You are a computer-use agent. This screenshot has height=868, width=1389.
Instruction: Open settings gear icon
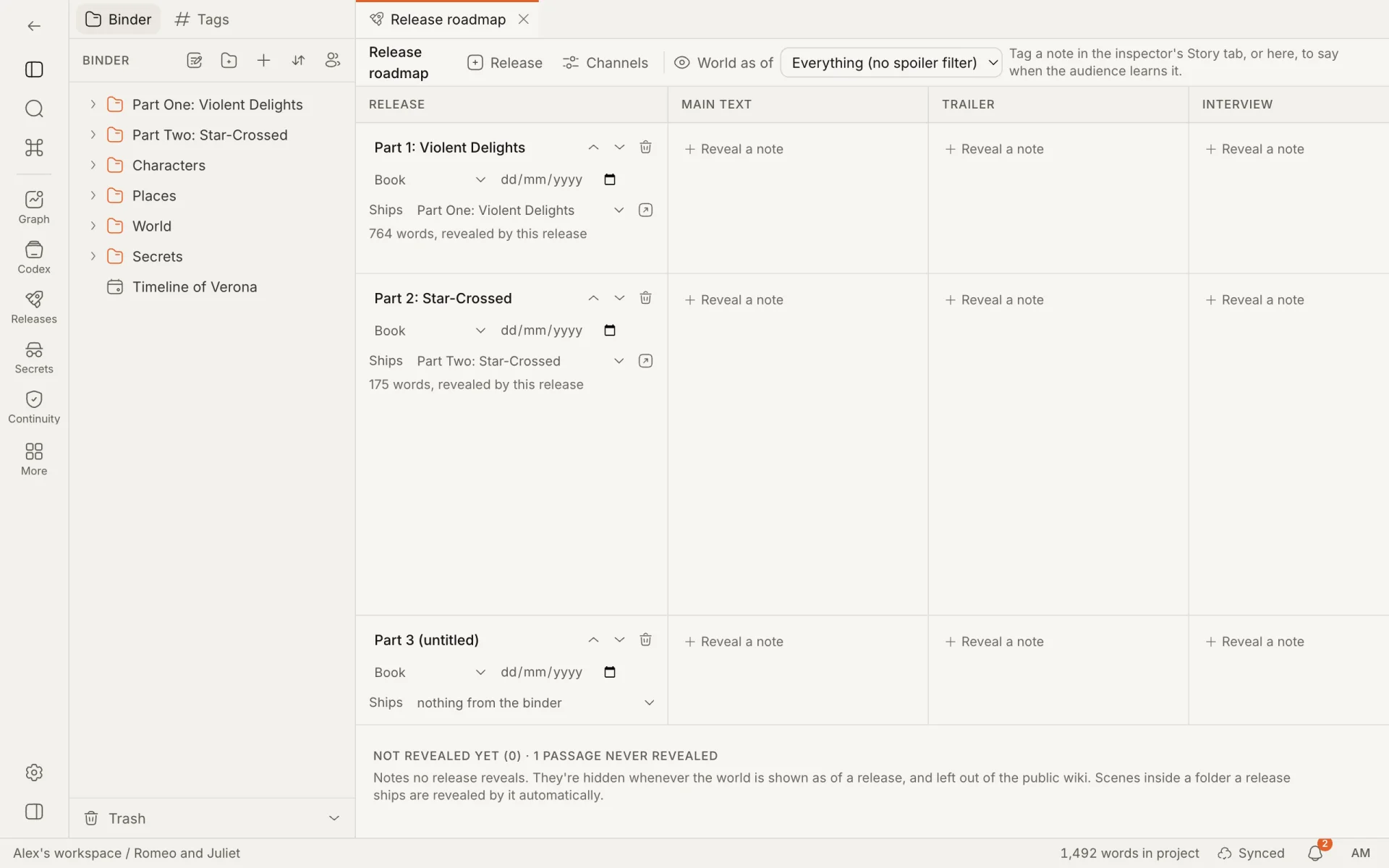(x=34, y=773)
